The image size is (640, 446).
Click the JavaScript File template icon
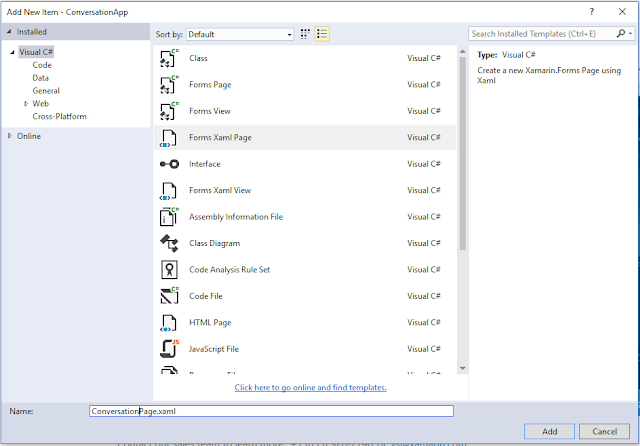(169, 349)
